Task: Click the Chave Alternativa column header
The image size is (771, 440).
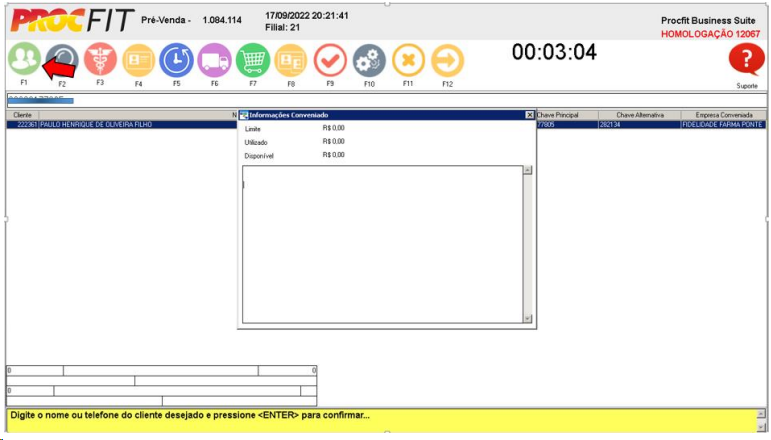Action: click(640, 115)
